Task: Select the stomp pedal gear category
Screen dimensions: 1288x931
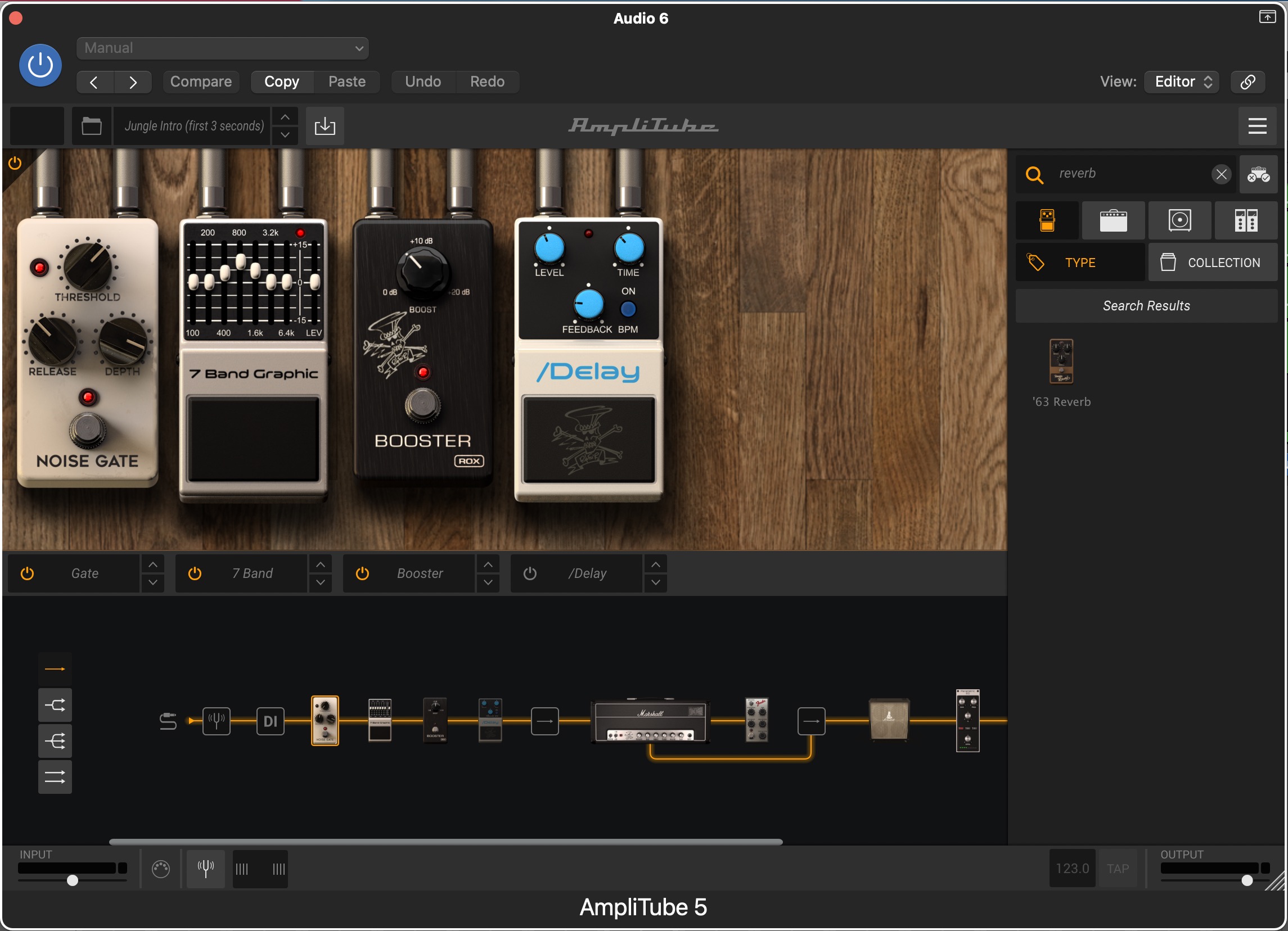Action: pyautogui.click(x=1047, y=220)
